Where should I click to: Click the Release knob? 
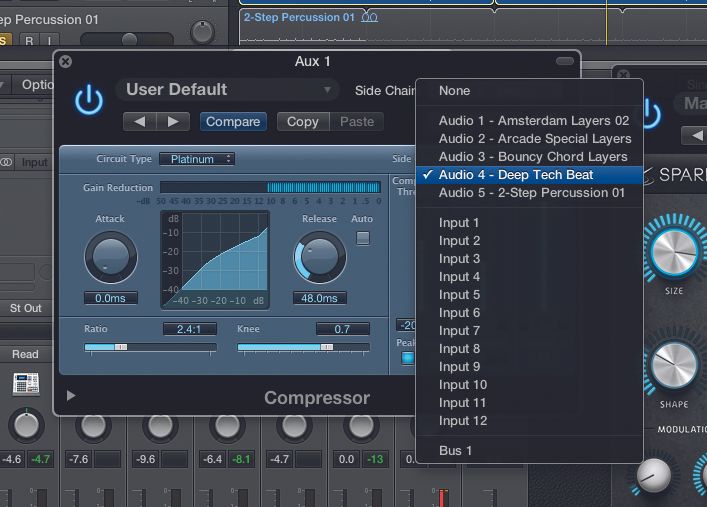click(x=320, y=257)
